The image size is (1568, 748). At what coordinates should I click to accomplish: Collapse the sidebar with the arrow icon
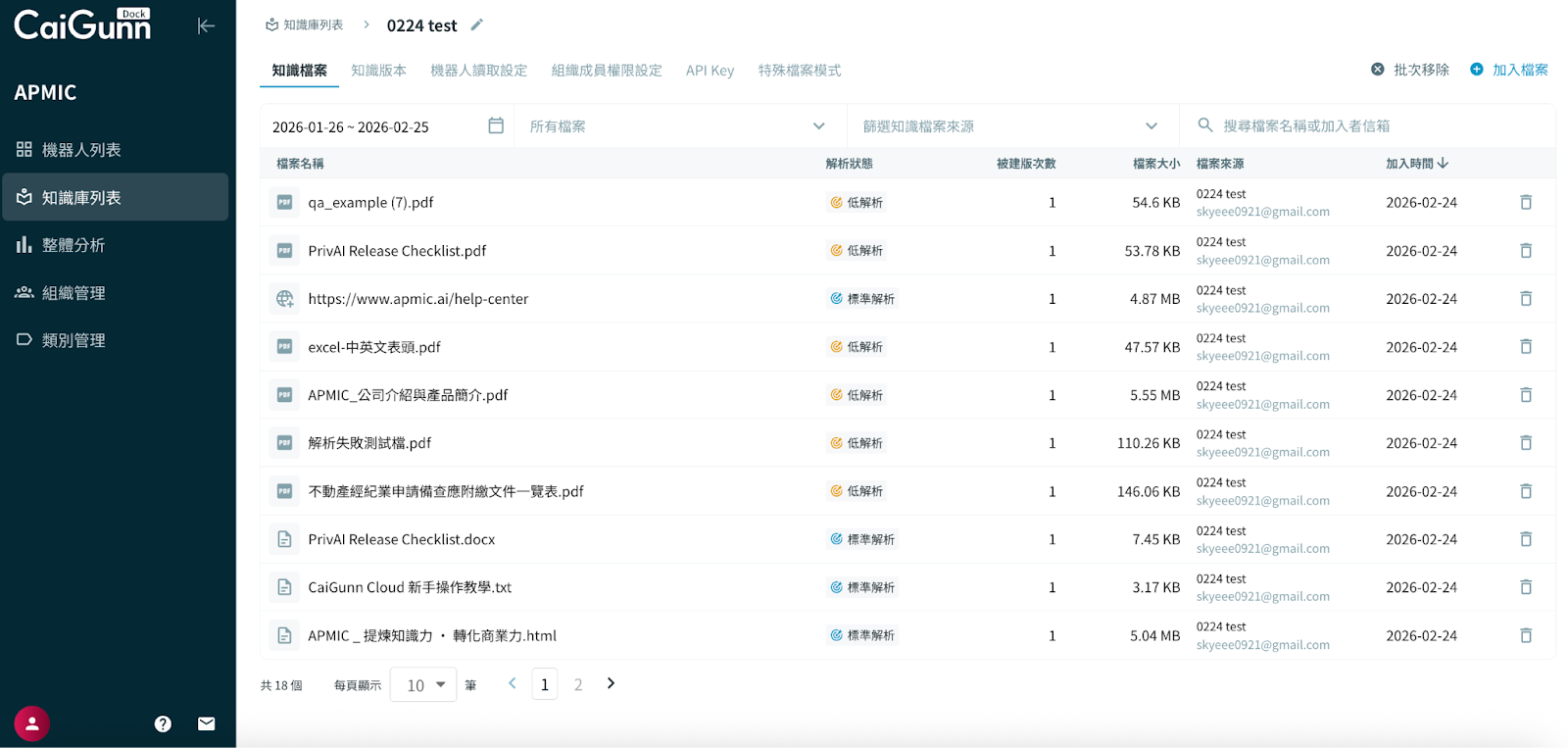206,25
